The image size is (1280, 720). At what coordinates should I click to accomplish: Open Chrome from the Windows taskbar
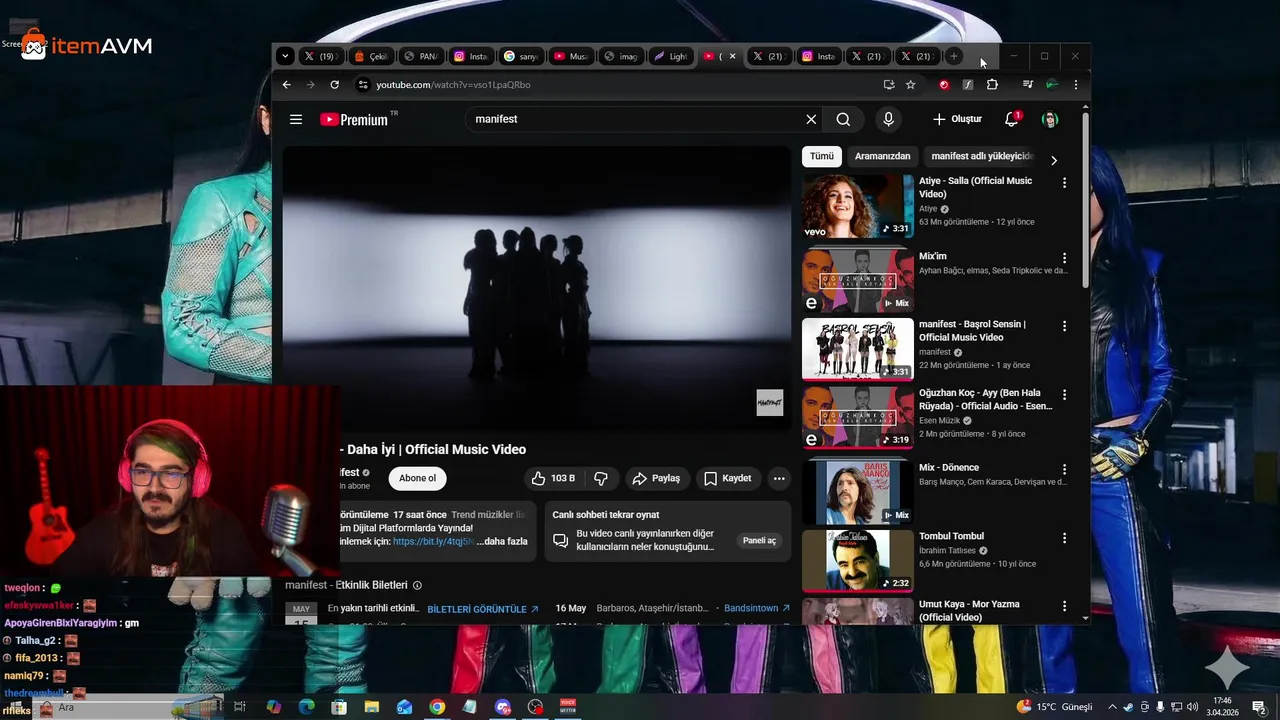(437, 707)
